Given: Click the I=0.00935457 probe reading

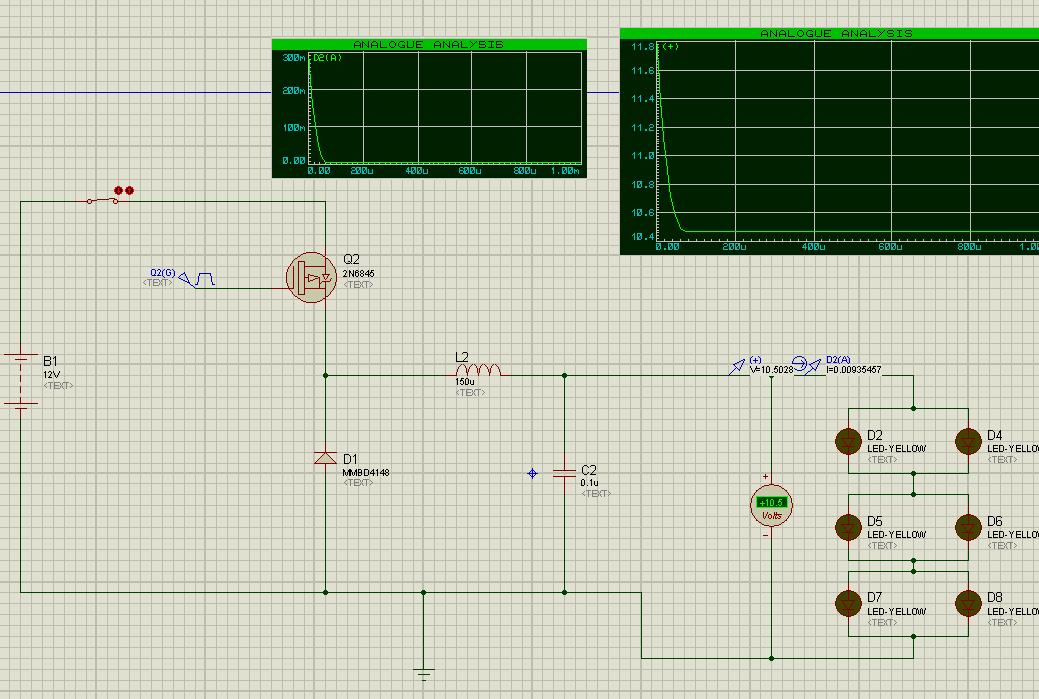Looking at the screenshot, I should [x=853, y=370].
